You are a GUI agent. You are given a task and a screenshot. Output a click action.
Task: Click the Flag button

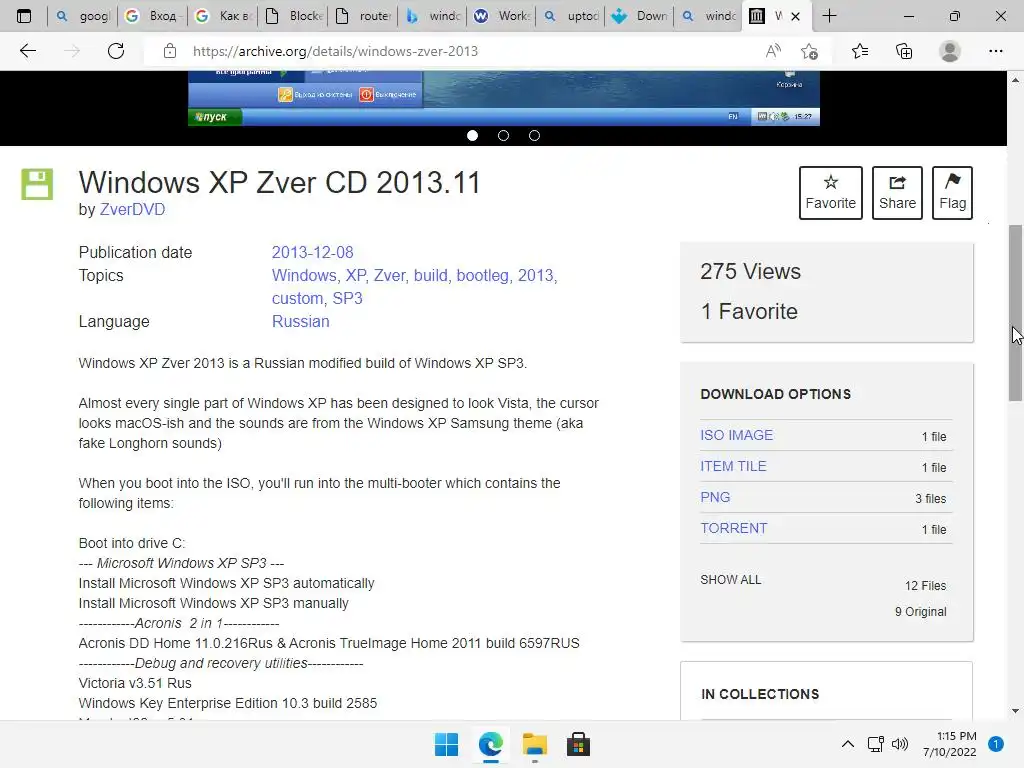click(x=952, y=193)
